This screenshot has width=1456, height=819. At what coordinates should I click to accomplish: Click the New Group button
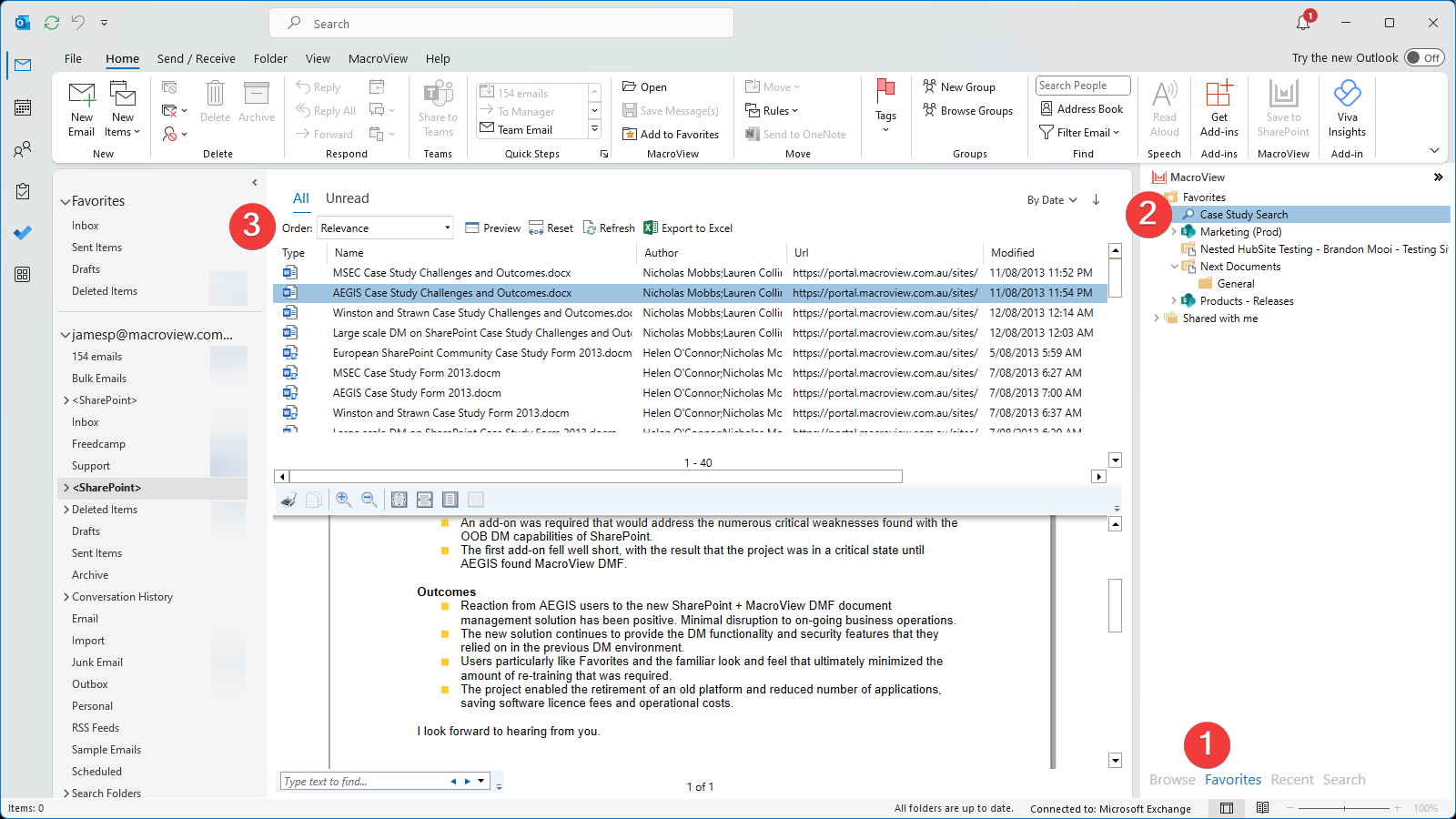(959, 87)
